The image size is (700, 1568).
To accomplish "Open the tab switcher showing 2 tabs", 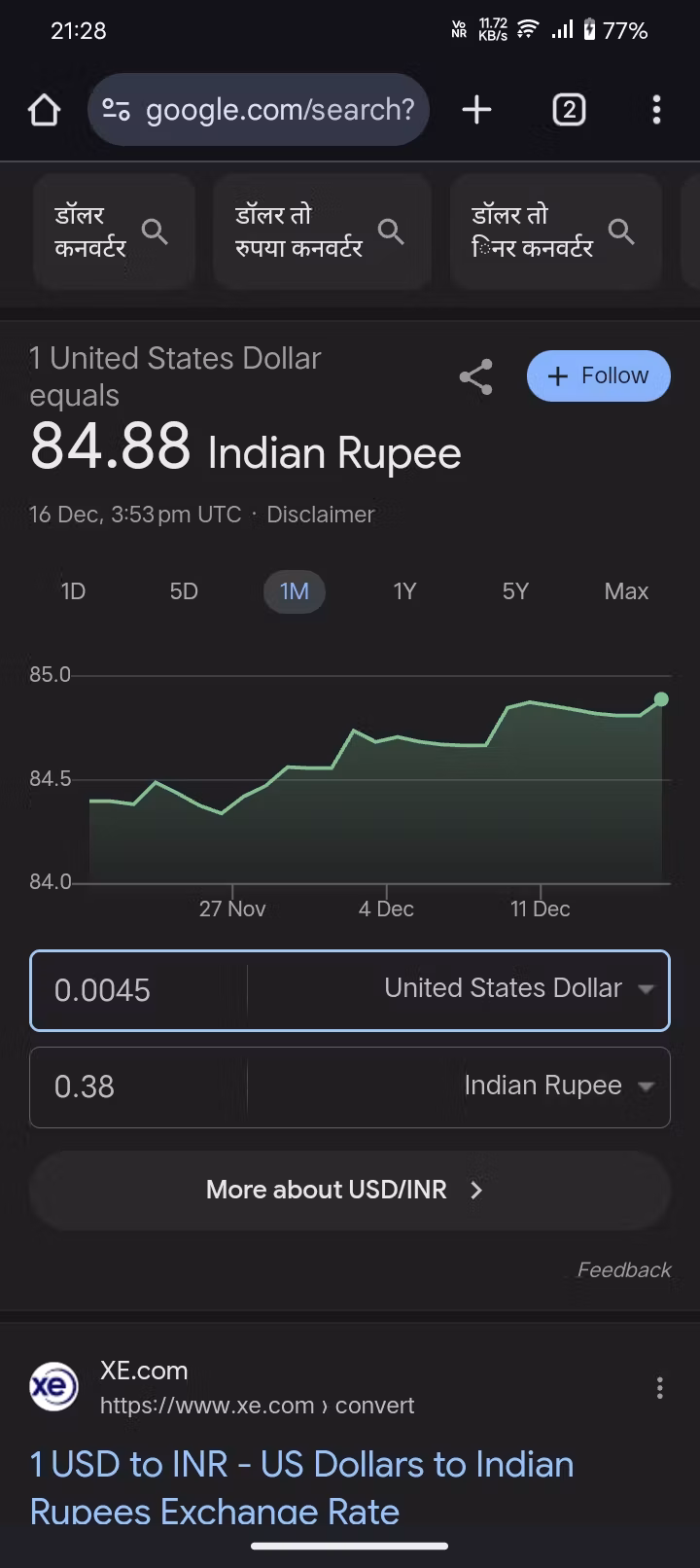I will [569, 110].
